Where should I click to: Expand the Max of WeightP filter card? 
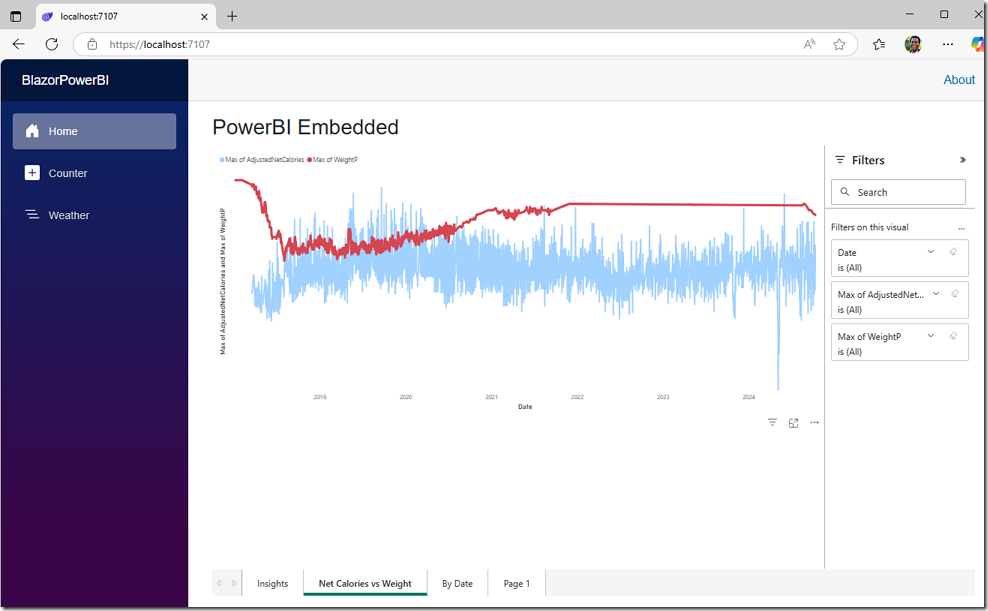(931, 336)
